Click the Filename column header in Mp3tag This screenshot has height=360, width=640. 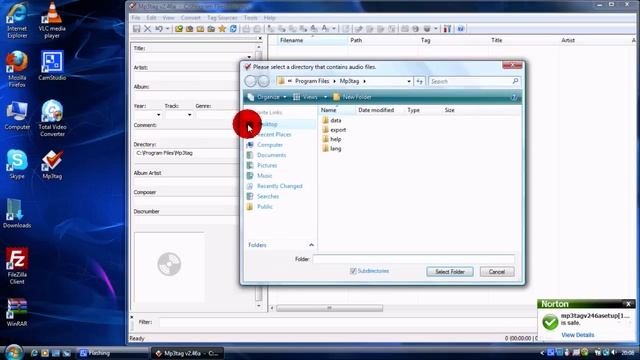[291, 40]
